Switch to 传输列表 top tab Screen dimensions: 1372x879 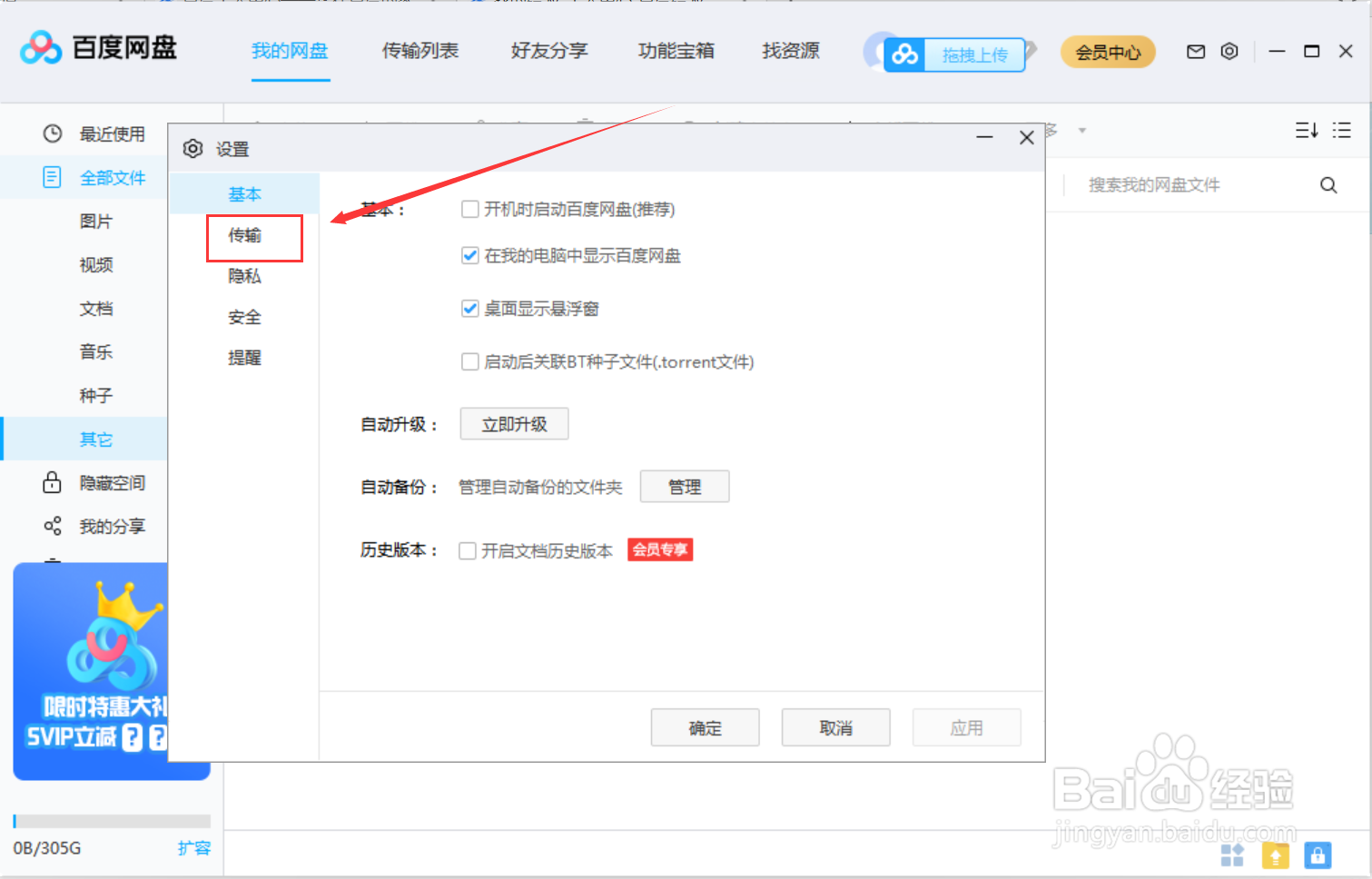coord(420,51)
